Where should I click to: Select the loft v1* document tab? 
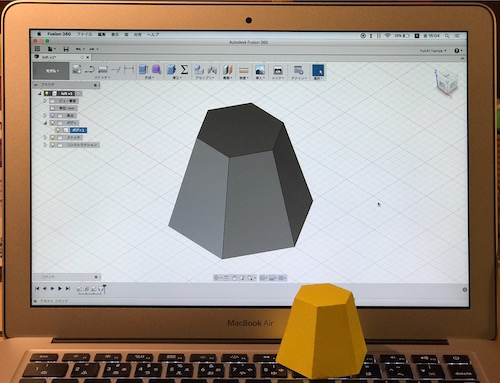pos(62,57)
